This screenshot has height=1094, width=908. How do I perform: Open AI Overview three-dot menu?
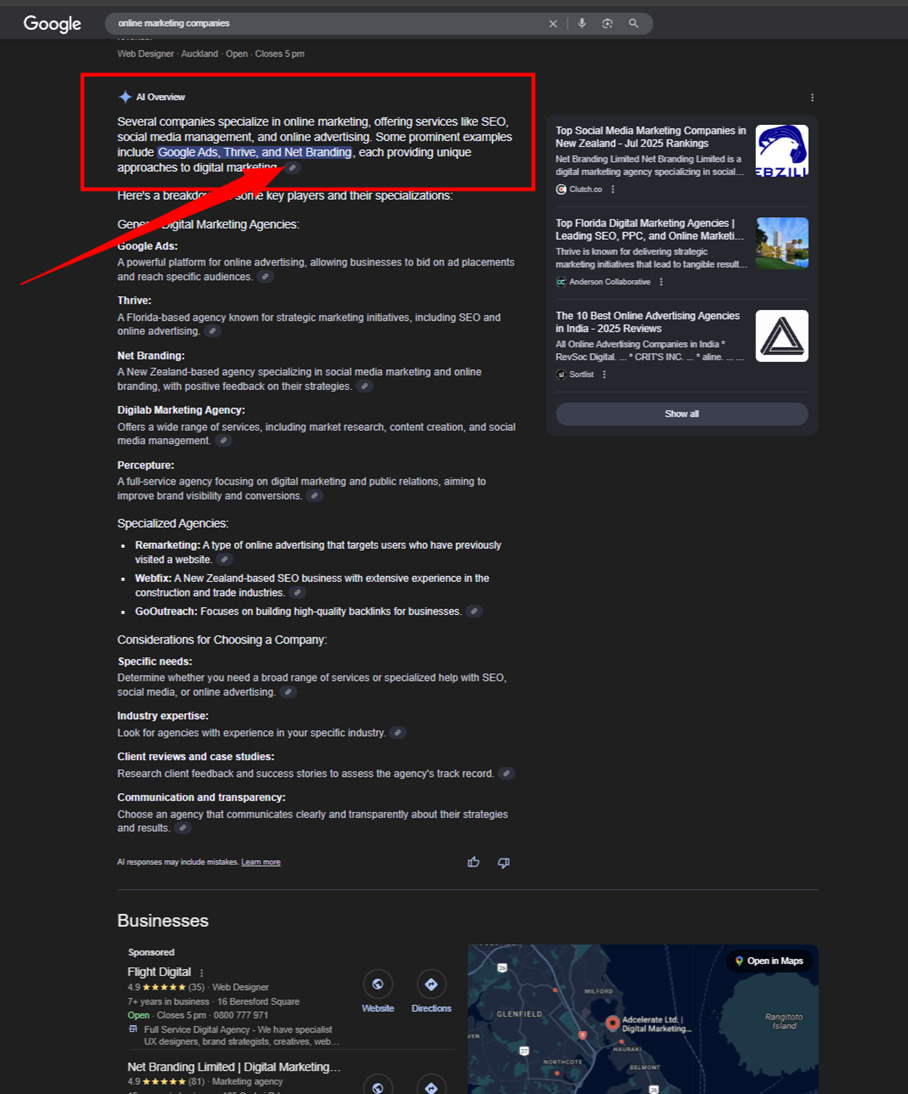[x=812, y=98]
